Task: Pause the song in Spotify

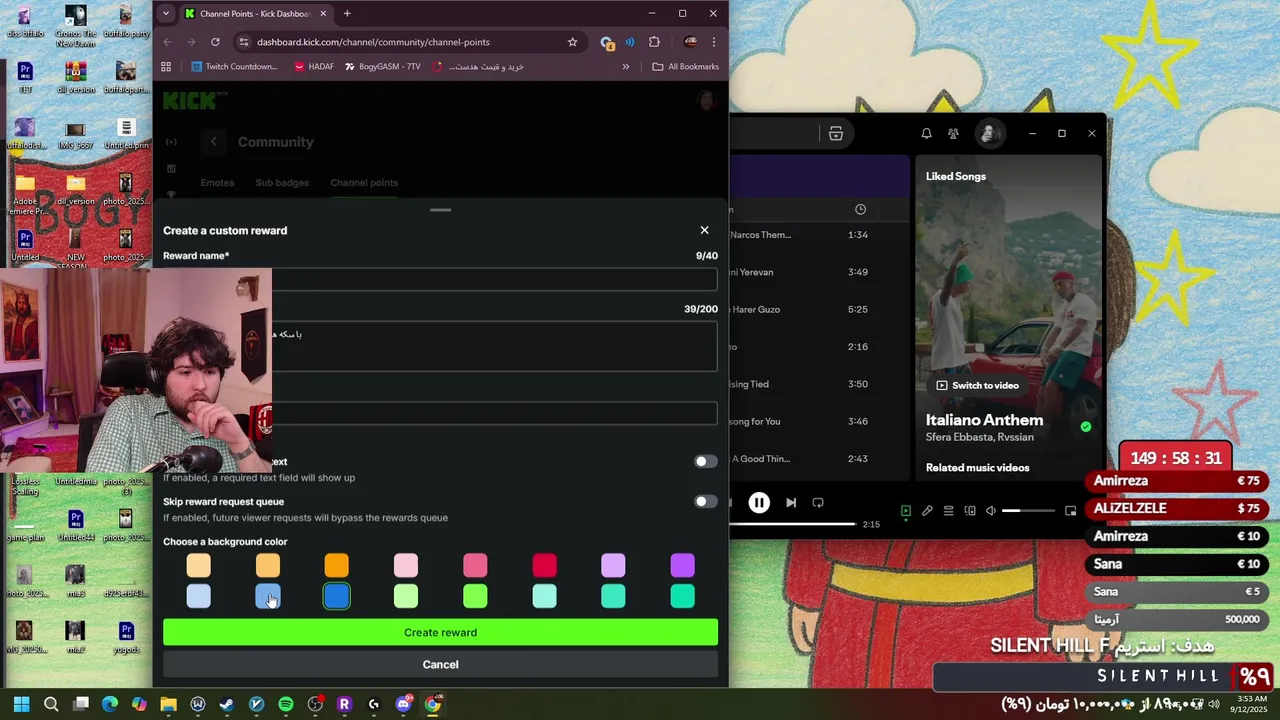Action: [759, 503]
